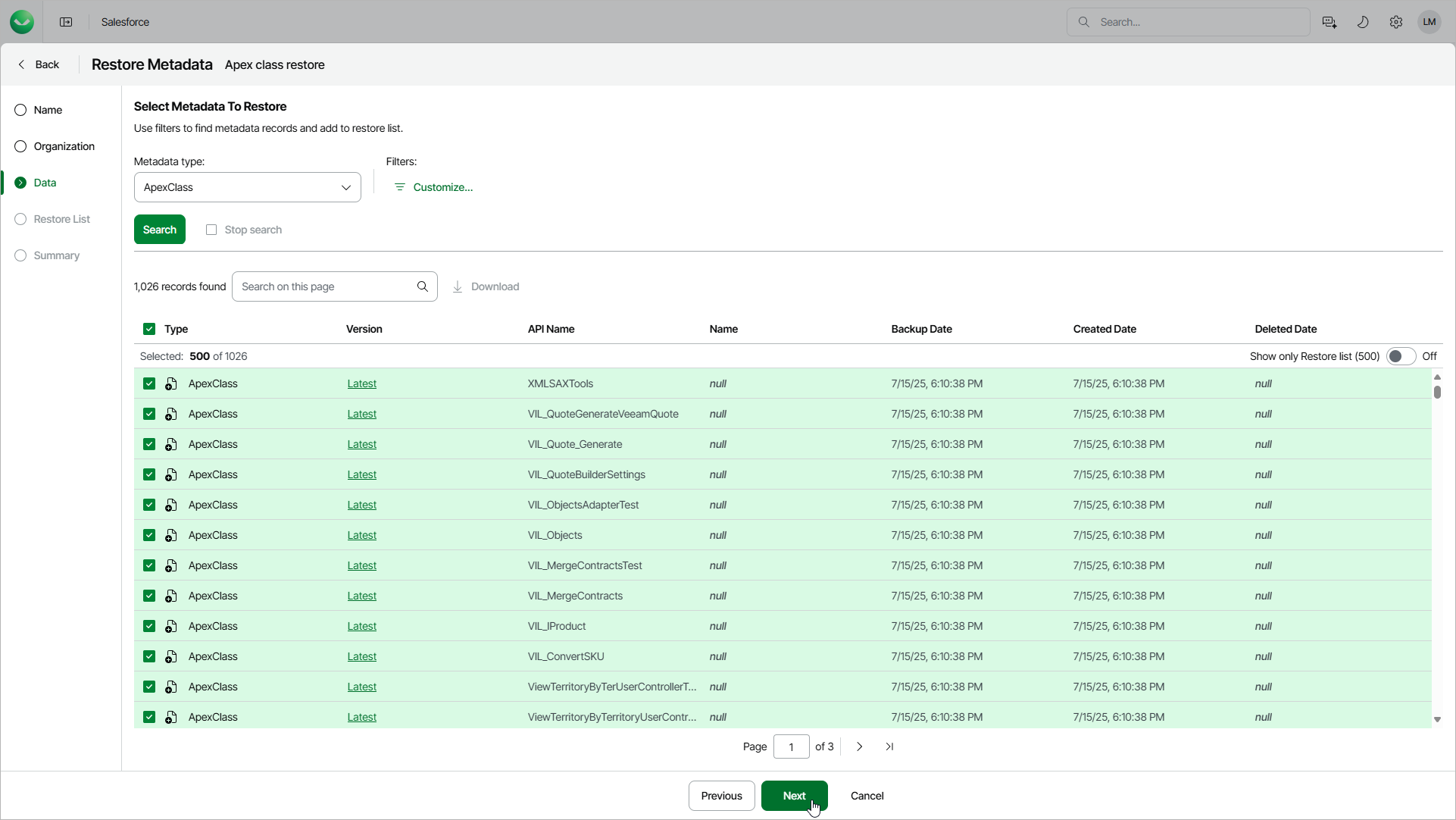This screenshot has width=1456, height=820.
Task: Go to next page arrow
Action: click(859, 746)
